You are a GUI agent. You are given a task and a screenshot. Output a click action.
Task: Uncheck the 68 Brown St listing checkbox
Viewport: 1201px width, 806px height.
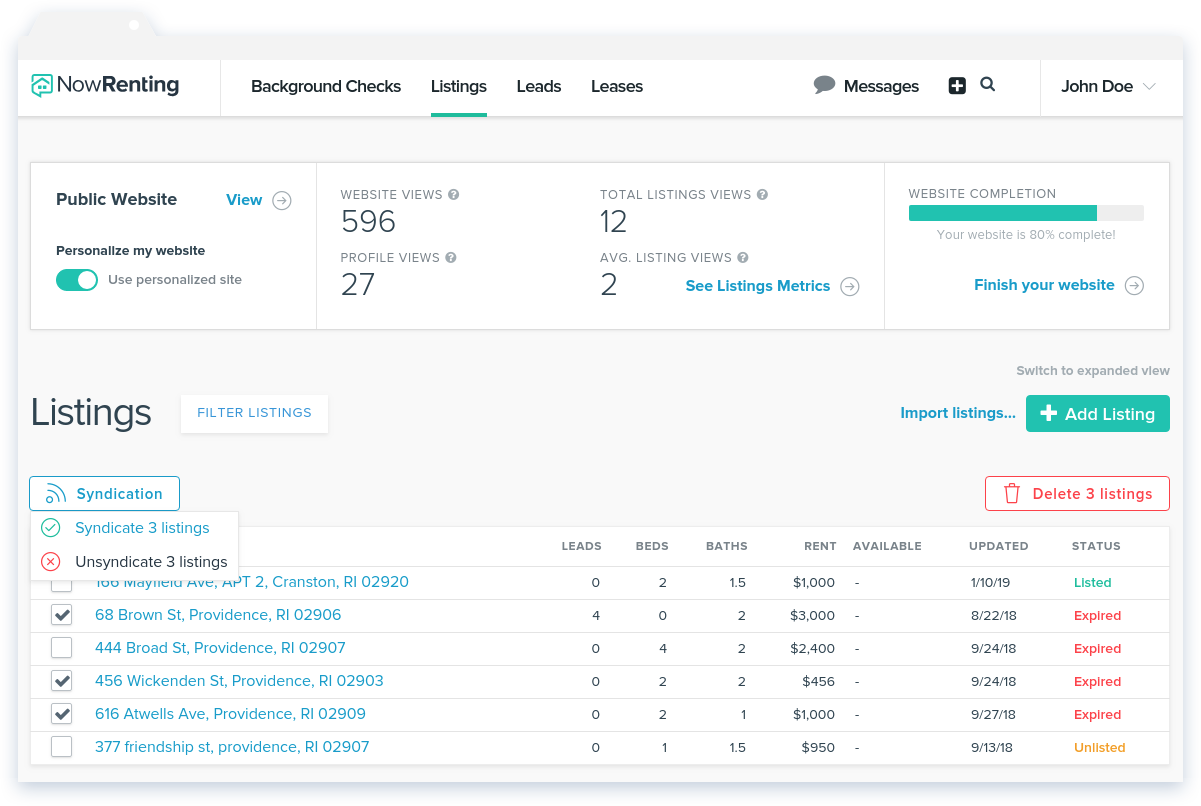[x=62, y=615]
